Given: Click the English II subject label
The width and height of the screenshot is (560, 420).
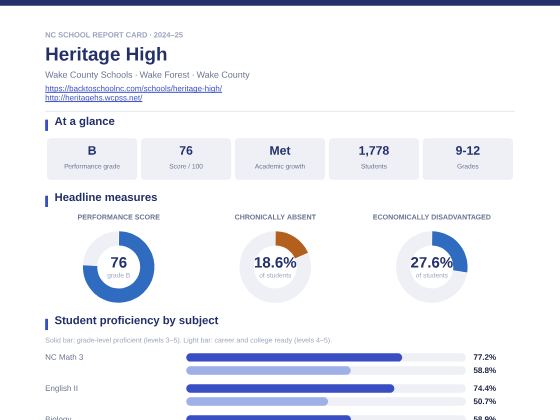Looking at the screenshot, I should click(x=61, y=388).
